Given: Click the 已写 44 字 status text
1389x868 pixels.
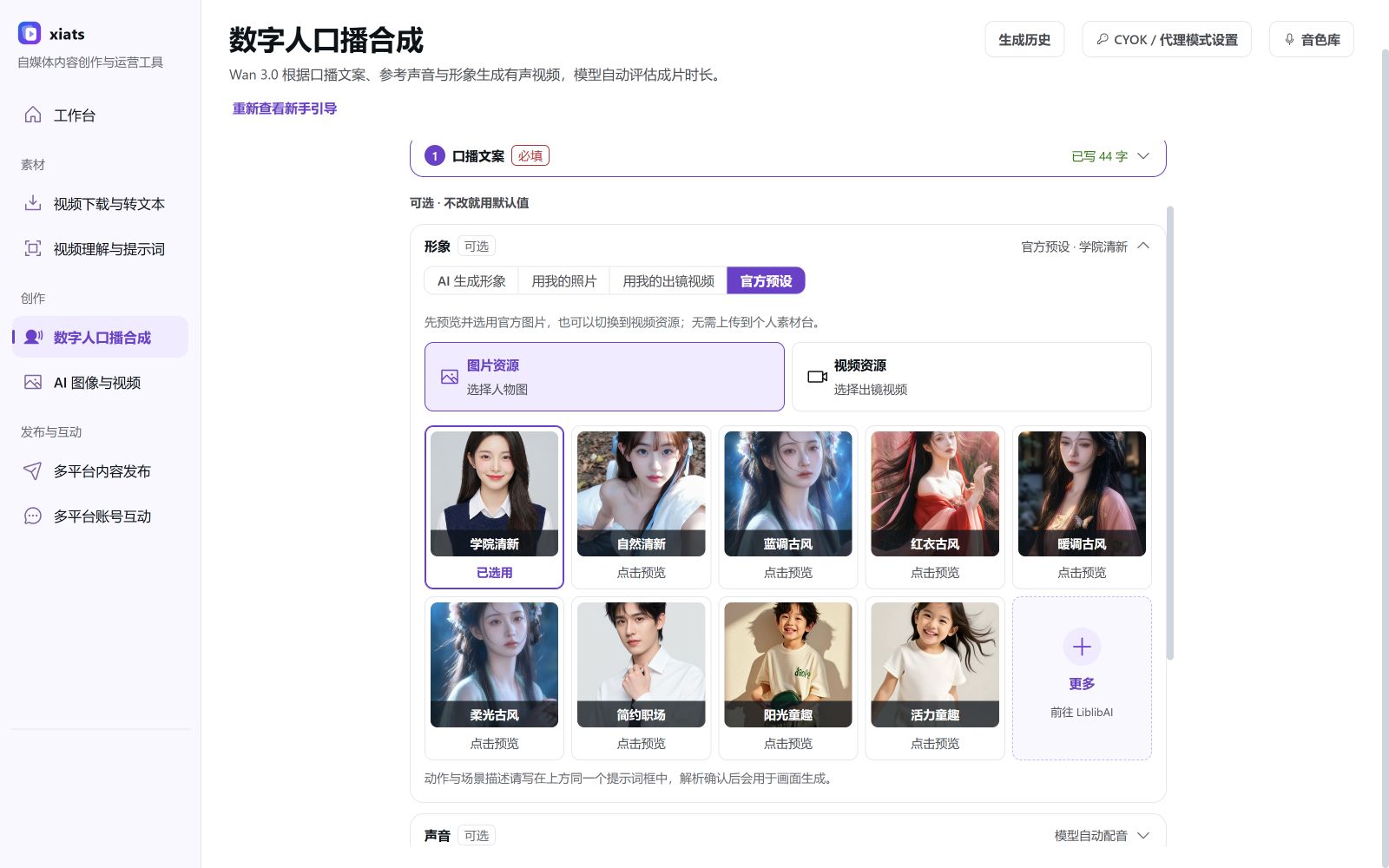Looking at the screenshot, I should pyautogui.click(x=1099, y=156).
